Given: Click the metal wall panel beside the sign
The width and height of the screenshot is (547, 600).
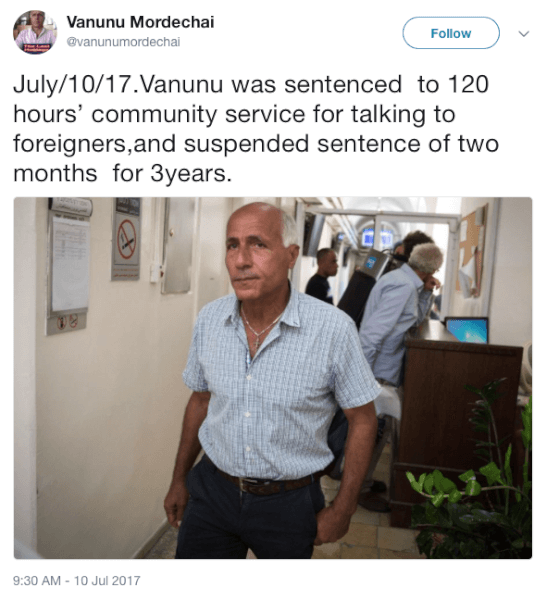Looking at the screenshot, I should [177, 245].
